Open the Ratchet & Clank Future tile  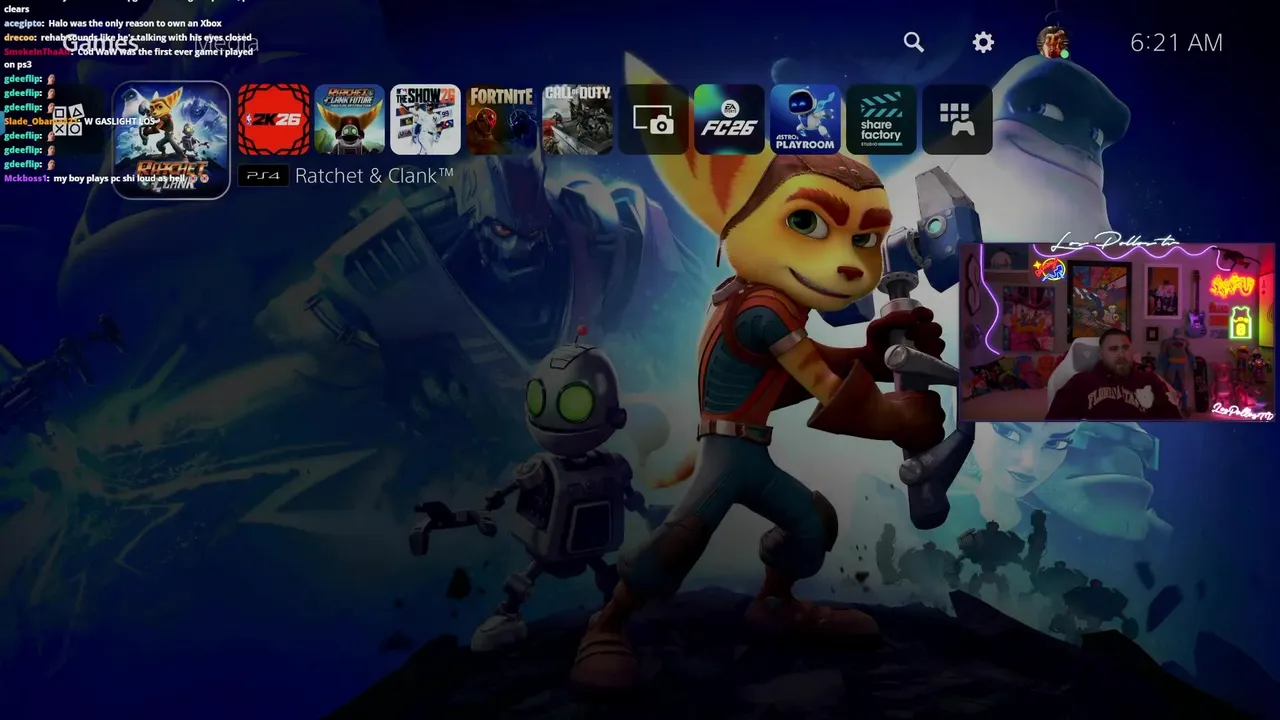coord(349,119)
